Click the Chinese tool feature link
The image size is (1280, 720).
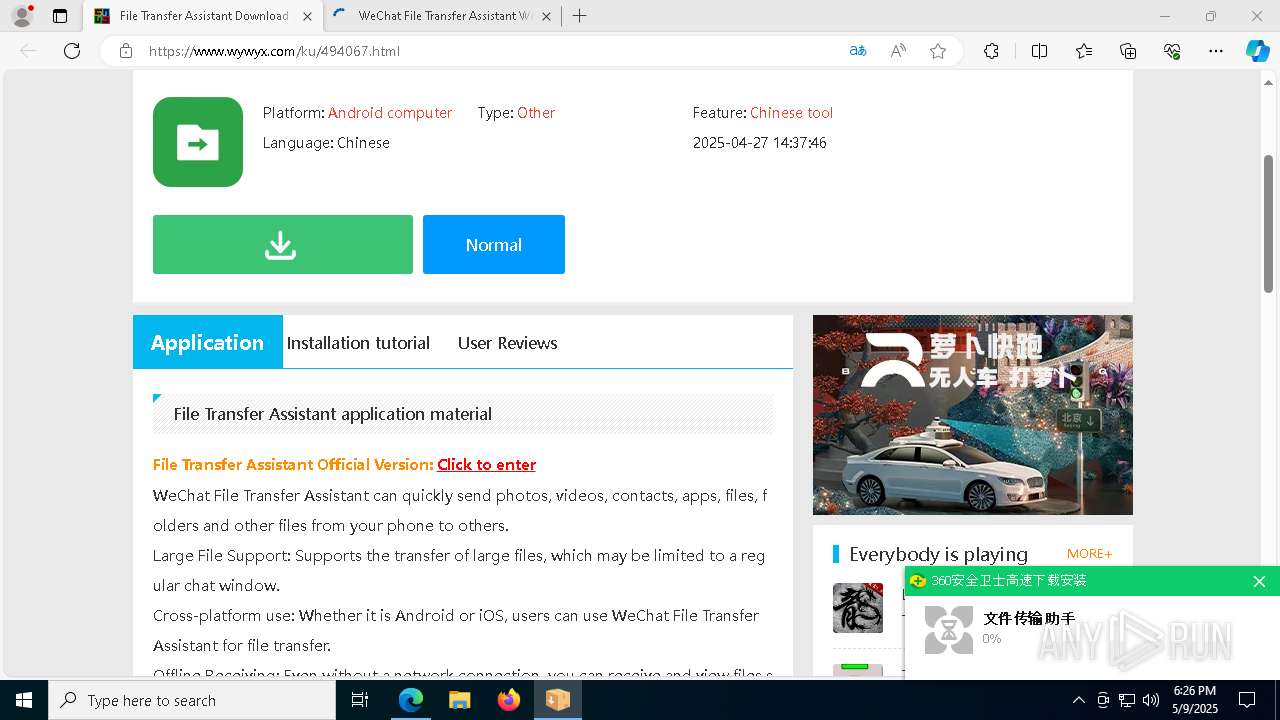click(x=791, y=113)
